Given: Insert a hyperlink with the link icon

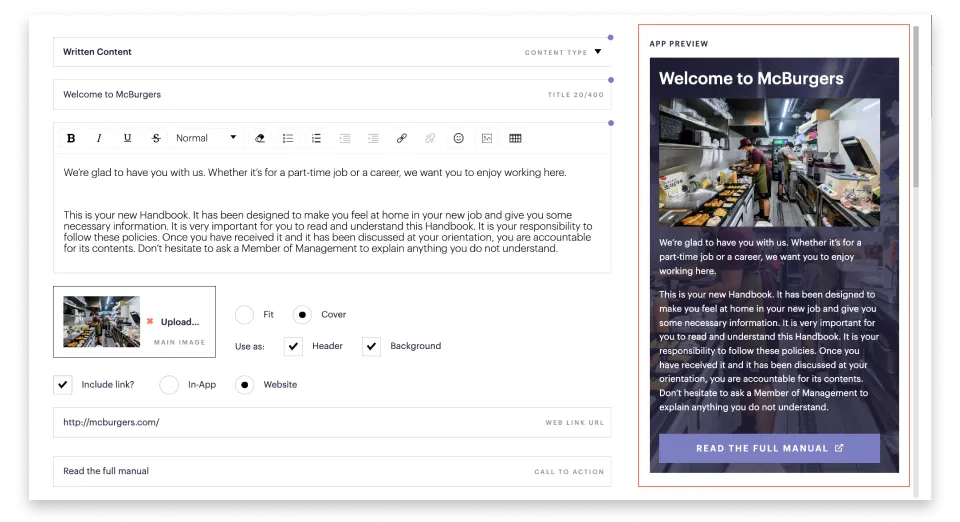Looking at the screenshot, I should [402, 138].
